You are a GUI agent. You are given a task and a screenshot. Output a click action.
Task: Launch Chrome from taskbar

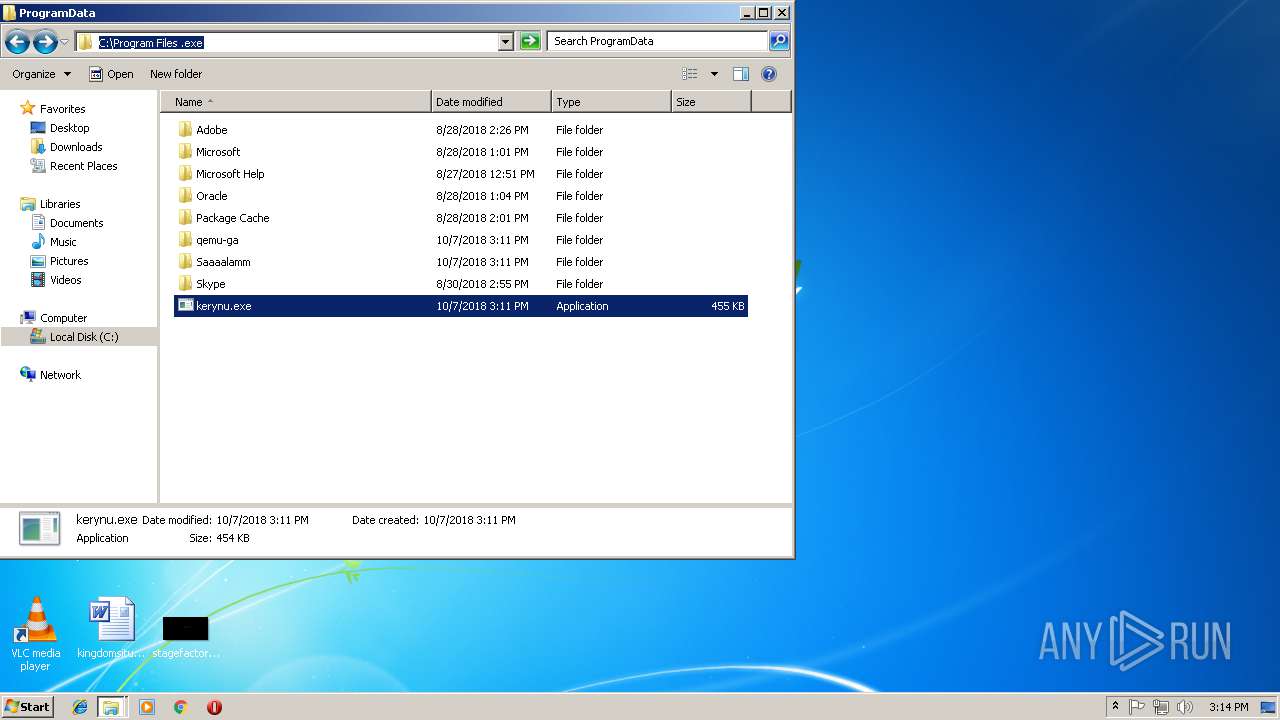pos(180,707)
